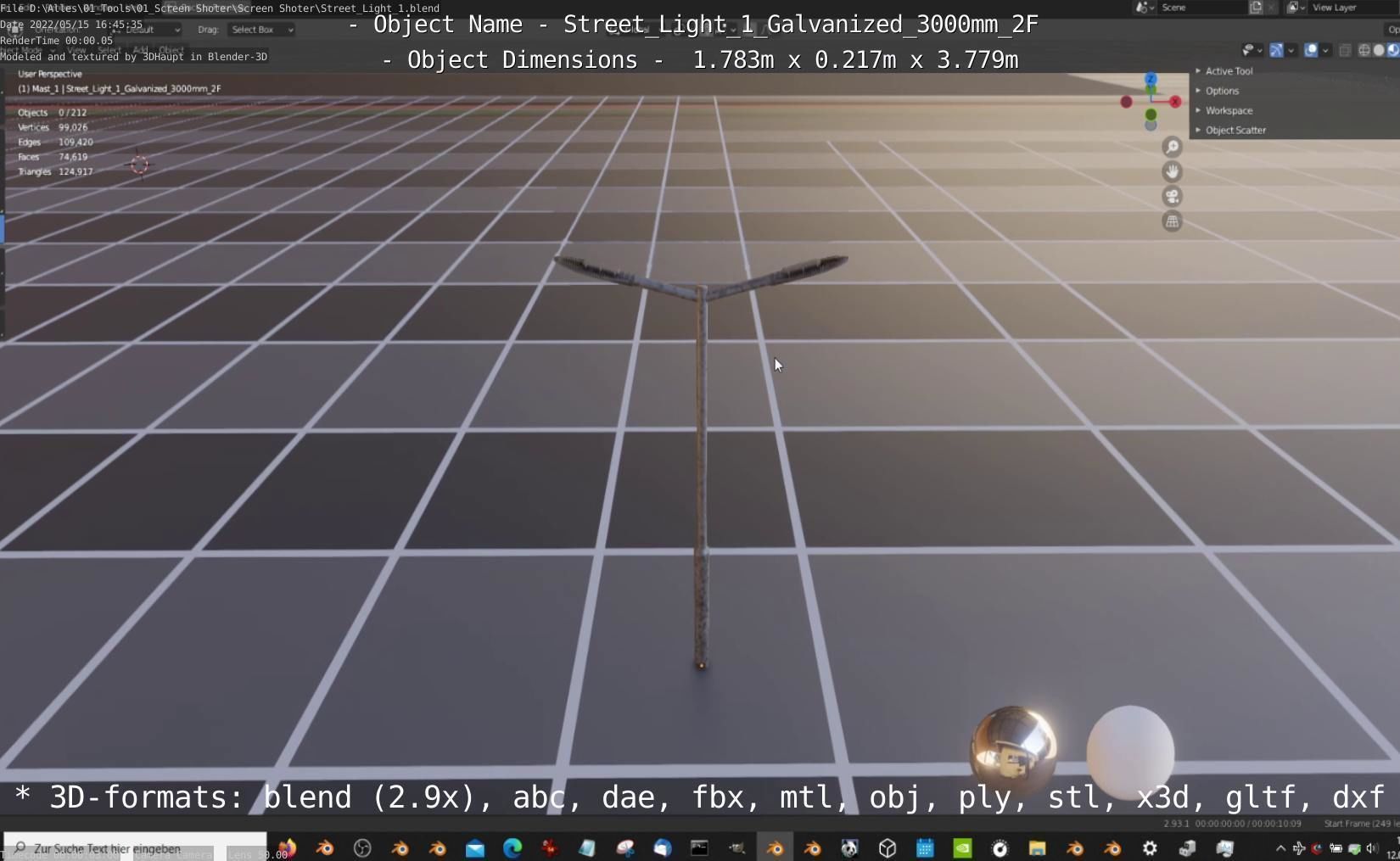Select wireframe viewport shading

[x=1364, y=51]
